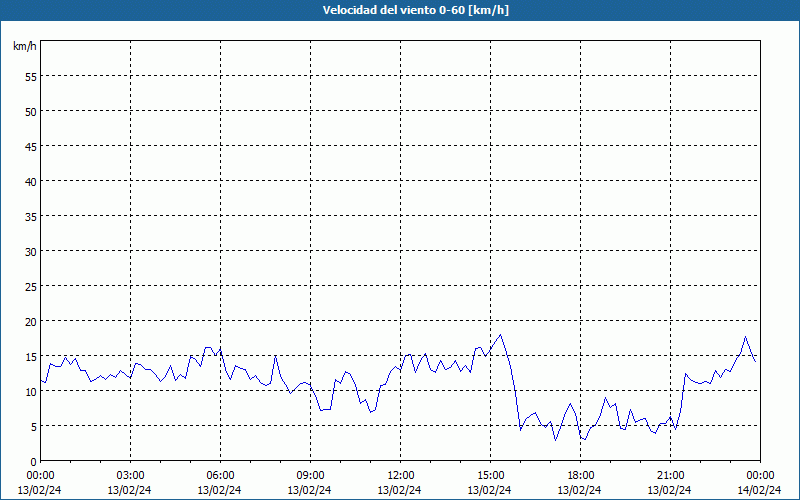Click the 12:00 time label

(x=401, y=476)
